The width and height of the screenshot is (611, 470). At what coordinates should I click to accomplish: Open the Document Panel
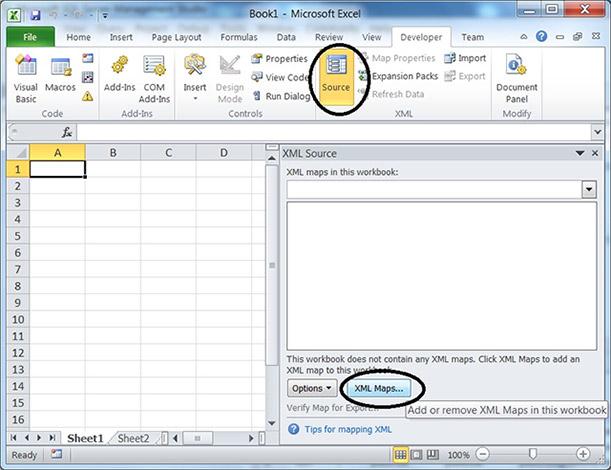tap(517, 77)
